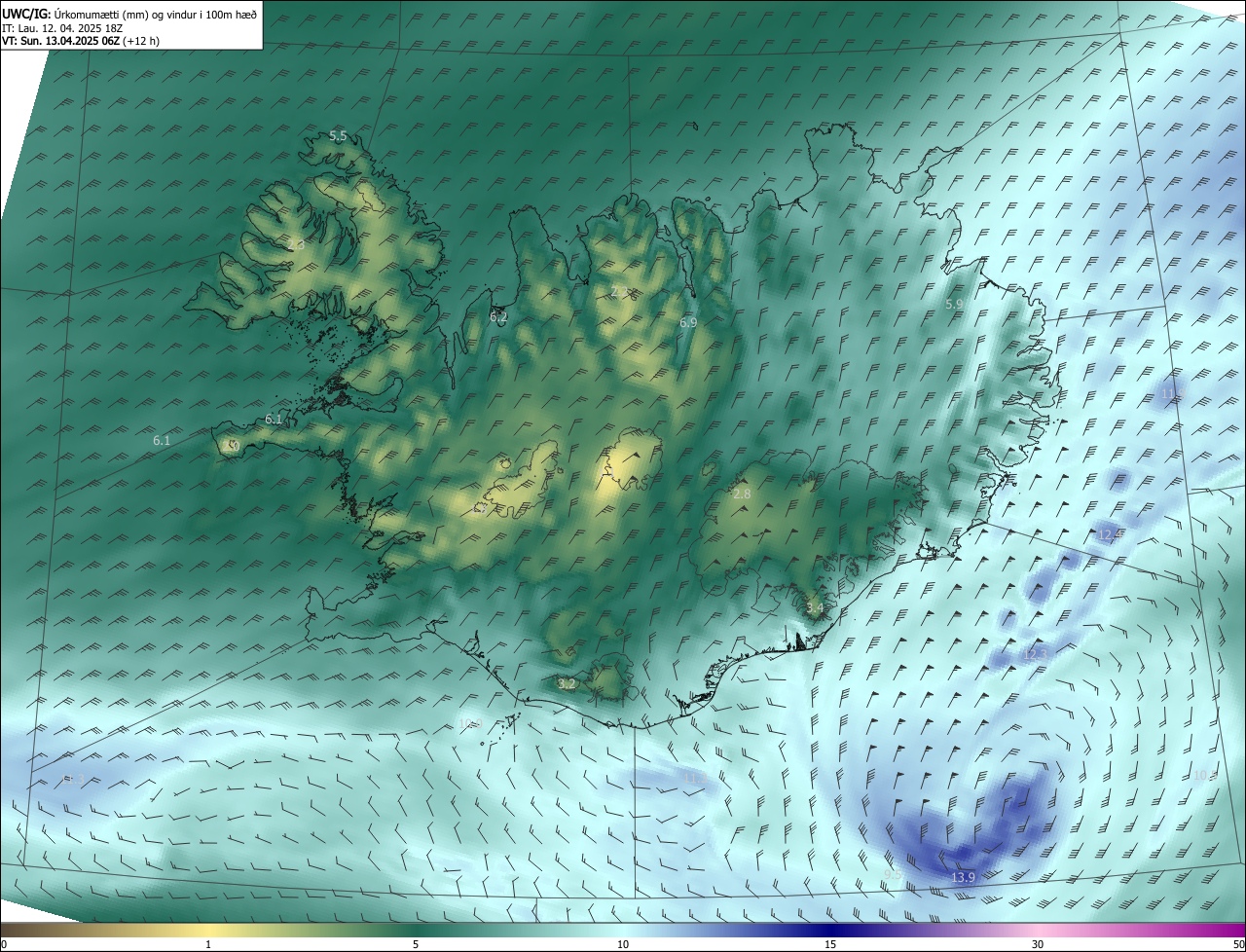Click the 12.3 value label on the map

(1035, 655)
